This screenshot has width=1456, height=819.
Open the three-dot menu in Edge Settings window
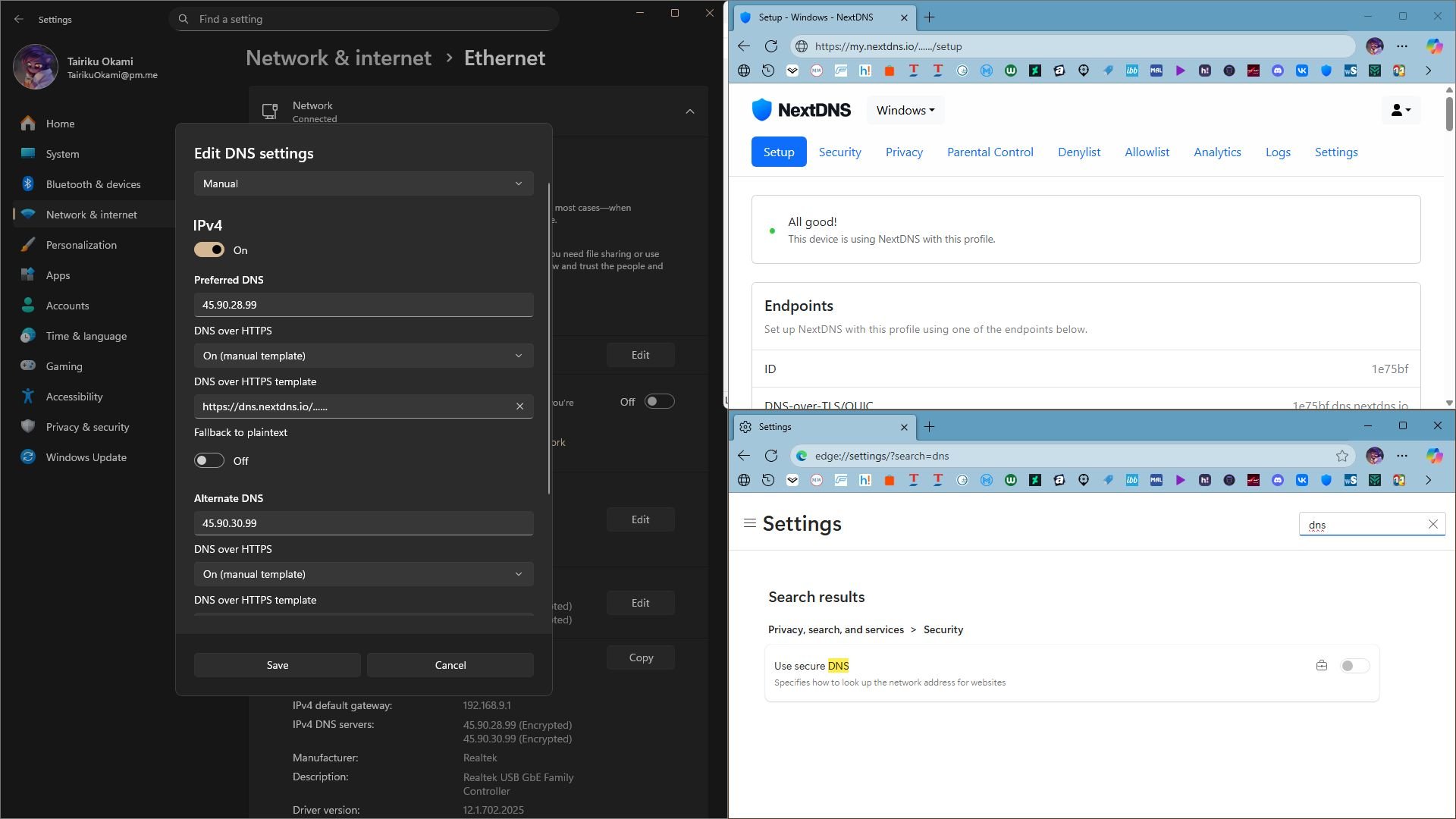coord(1402,456)
